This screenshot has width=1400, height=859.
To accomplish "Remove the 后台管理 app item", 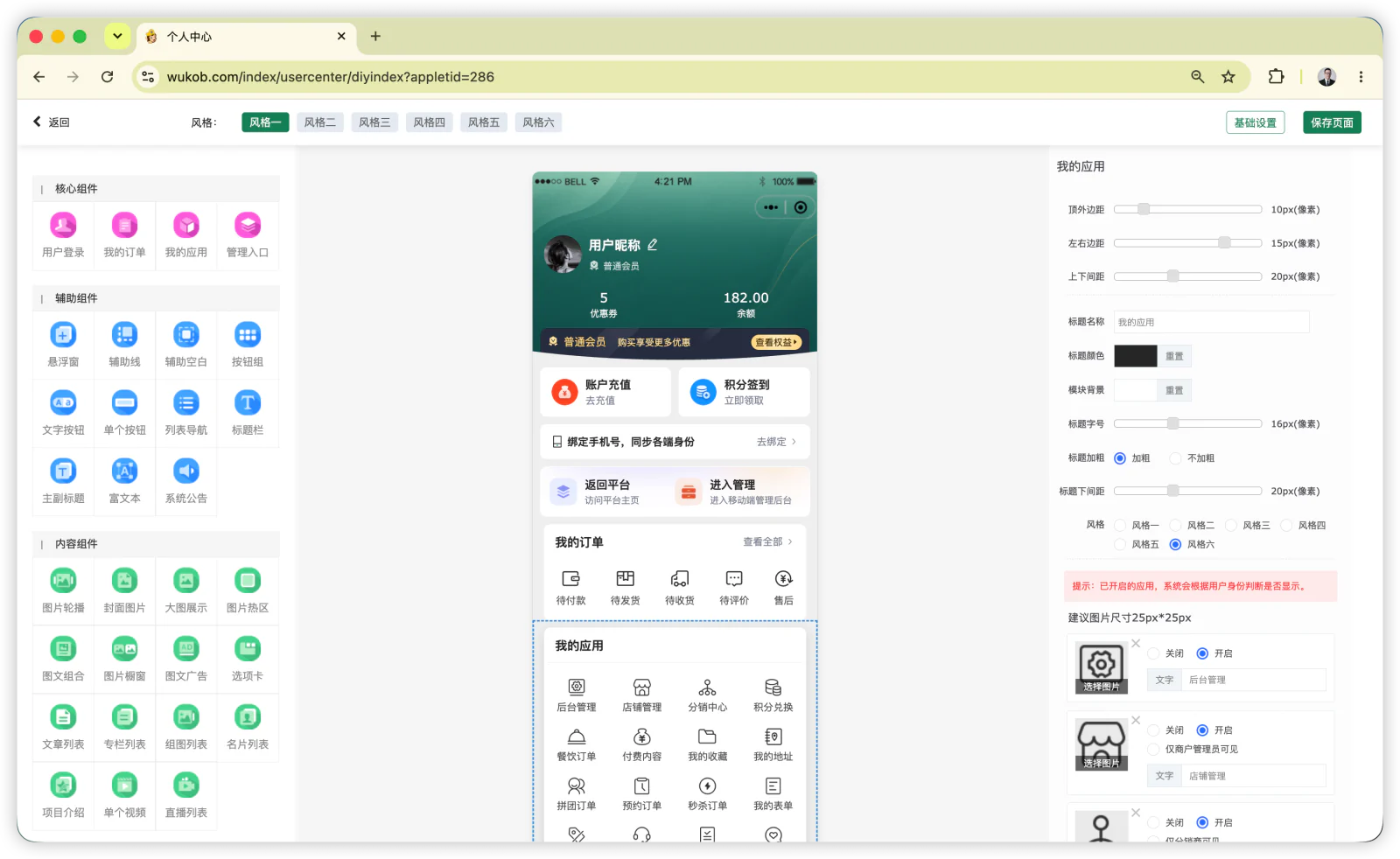I will pos(1136,643).
